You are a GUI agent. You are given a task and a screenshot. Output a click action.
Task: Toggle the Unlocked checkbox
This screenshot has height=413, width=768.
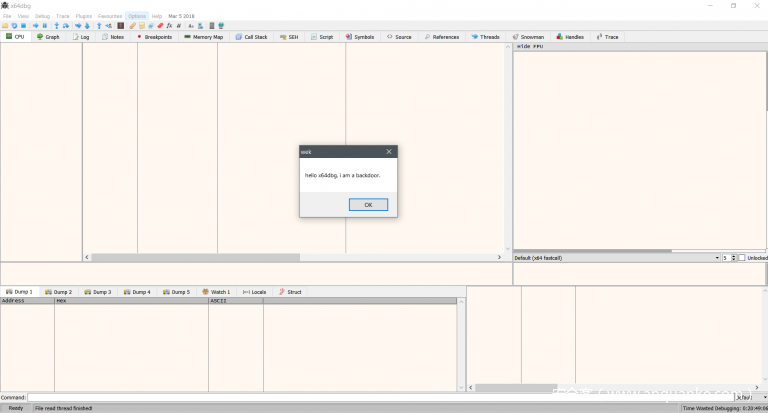click(744, 257)
